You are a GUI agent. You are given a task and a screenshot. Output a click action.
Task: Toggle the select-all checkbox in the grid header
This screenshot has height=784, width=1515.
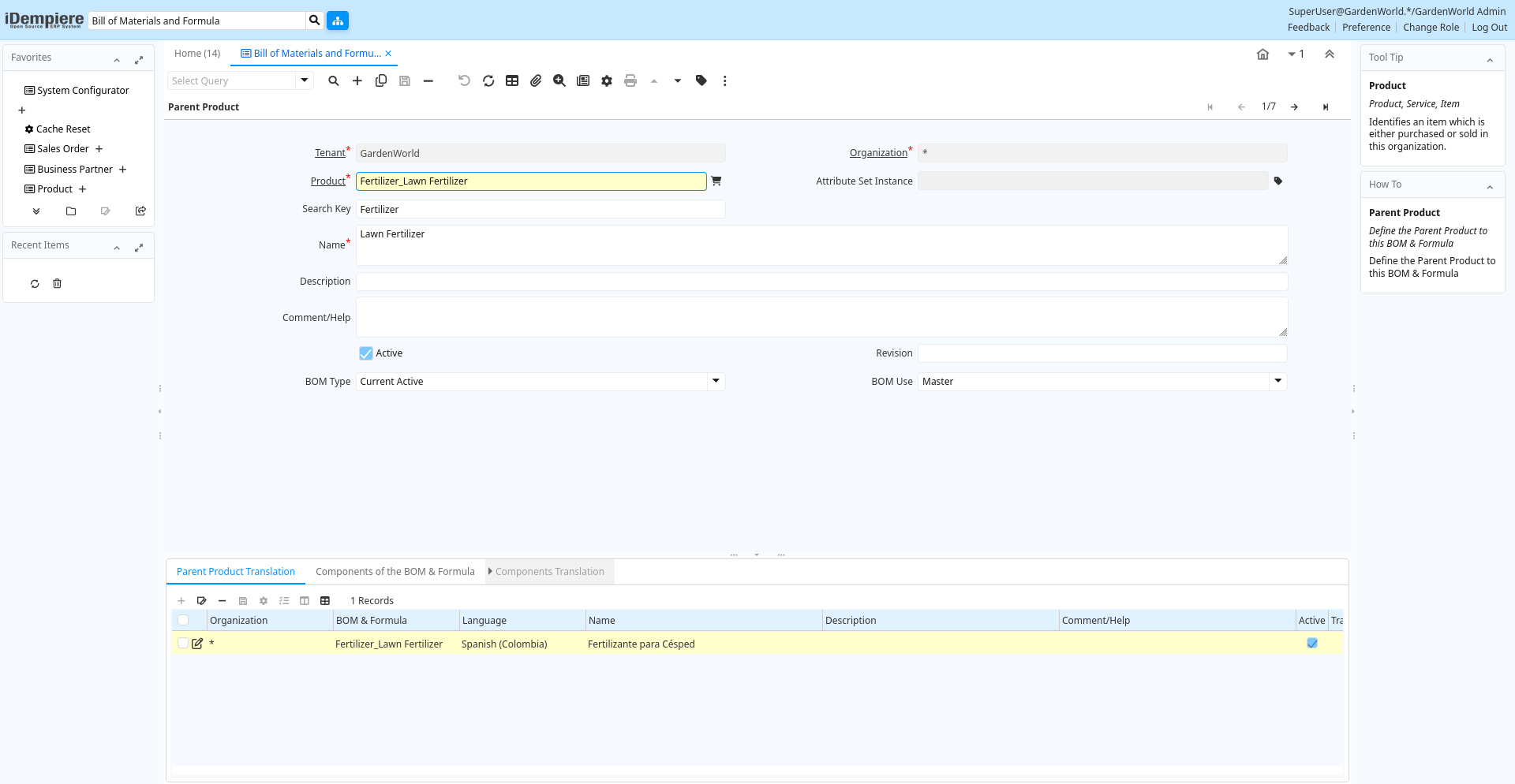pos(183,620)
